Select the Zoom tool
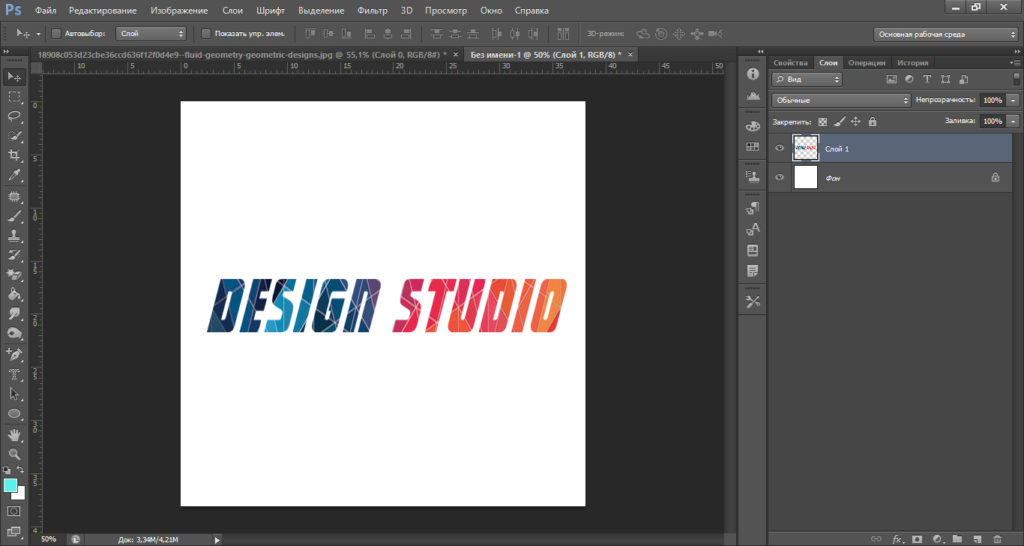Viewport: 1024px width, 546px height. (14, 454)
